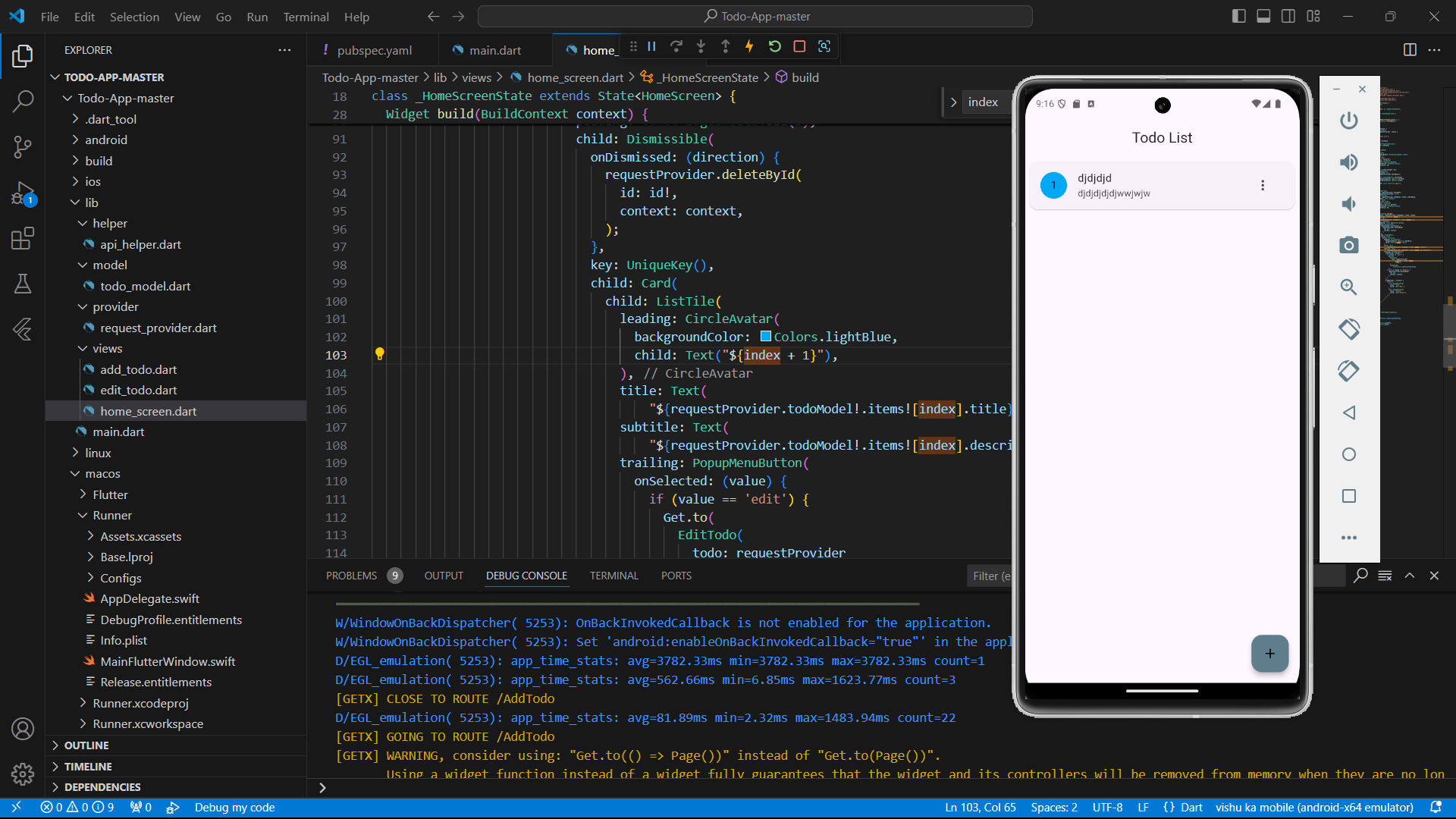
Task: Open the Widget Inspector icon in debug toolbar
Action: click(824, 46)
